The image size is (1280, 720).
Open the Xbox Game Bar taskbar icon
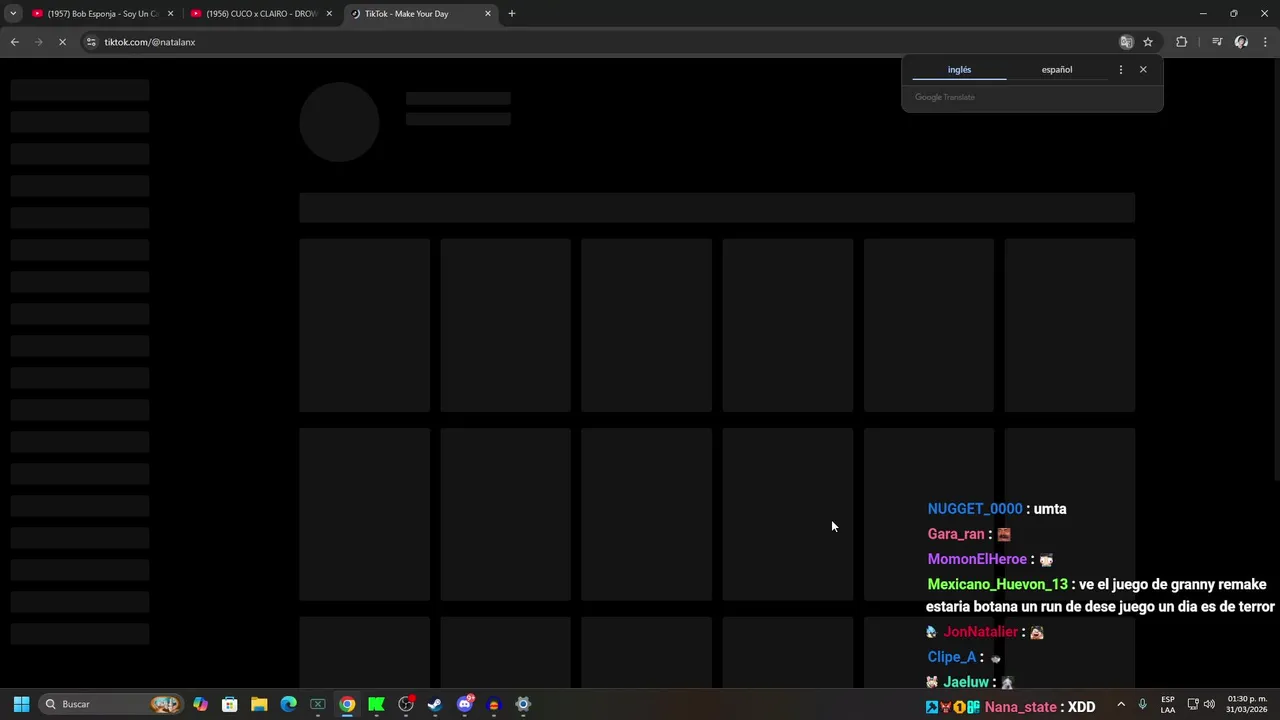click(x=318, y=704)
